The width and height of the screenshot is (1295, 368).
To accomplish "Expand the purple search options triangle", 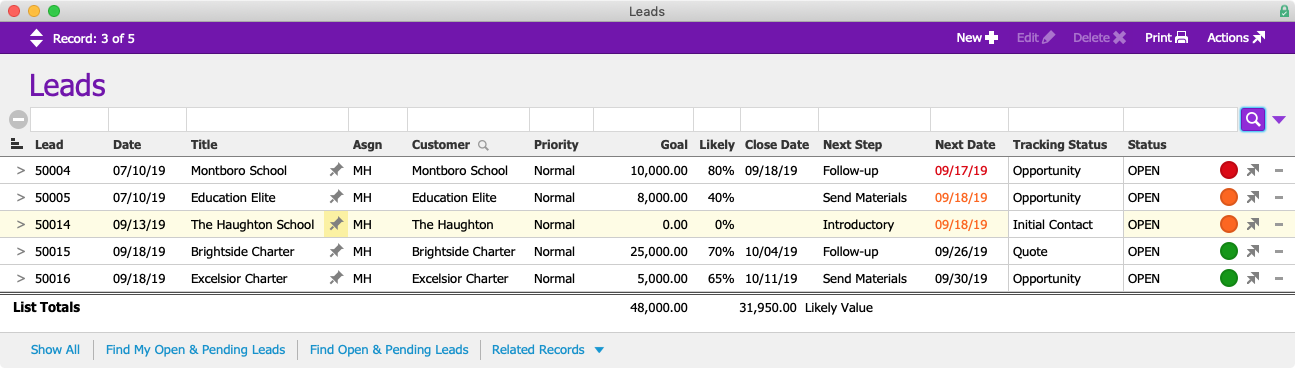I will click(x=1279, y=120).
